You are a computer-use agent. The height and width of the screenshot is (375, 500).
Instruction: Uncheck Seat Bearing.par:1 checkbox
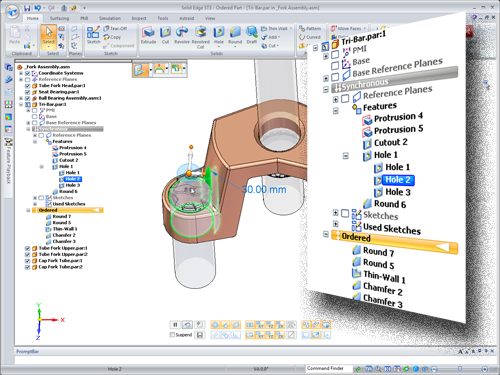(28, 92)
